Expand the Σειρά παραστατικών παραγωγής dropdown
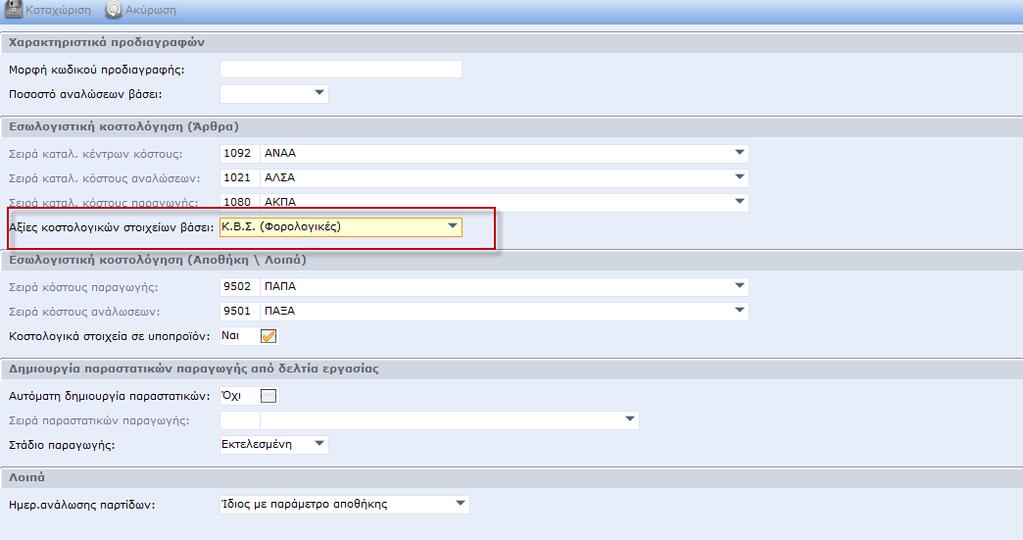Image resolution: width=1023 pixels, height=540 pixels. 630,419
